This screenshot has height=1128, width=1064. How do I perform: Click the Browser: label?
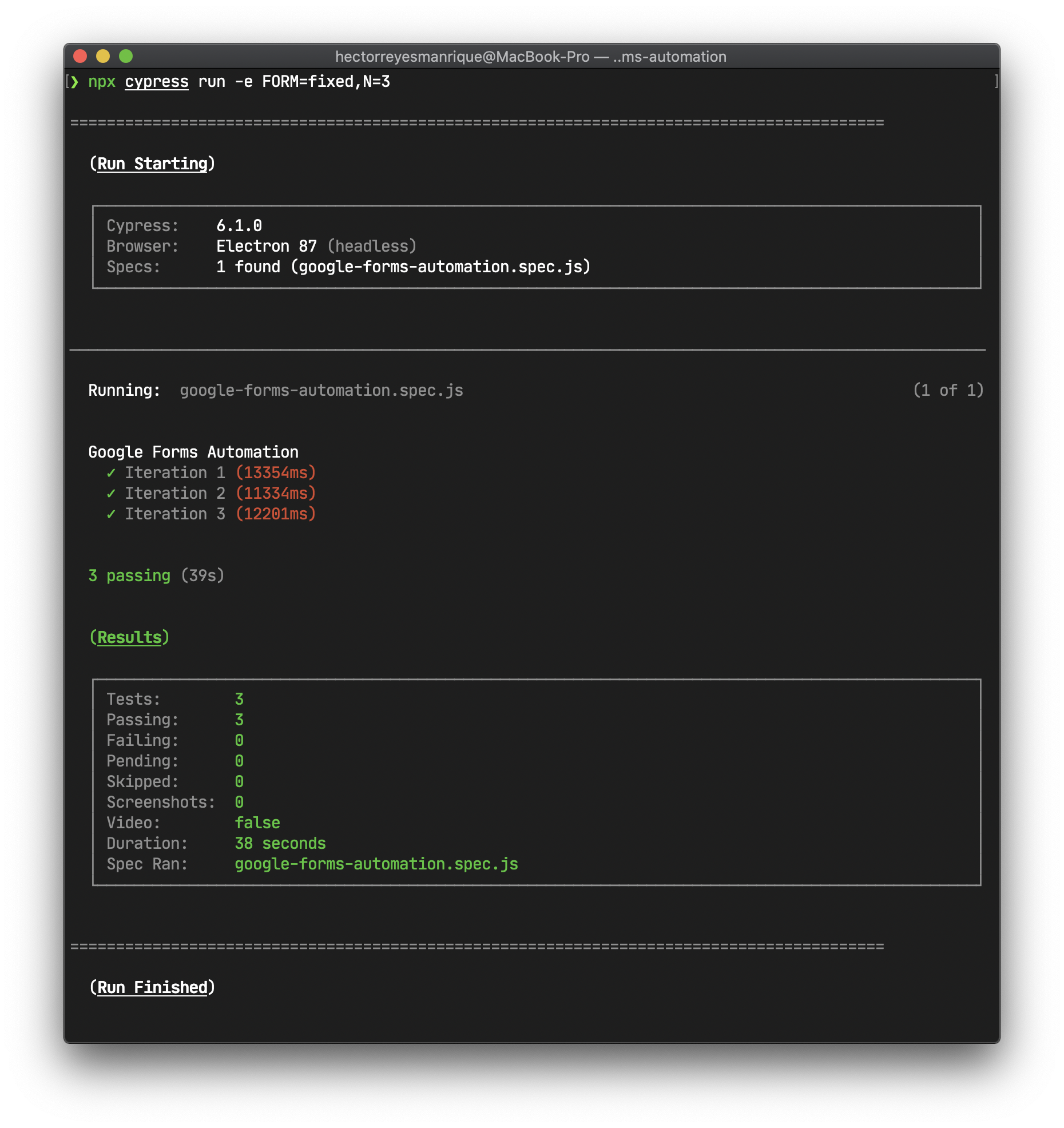(x=142, y=246)
